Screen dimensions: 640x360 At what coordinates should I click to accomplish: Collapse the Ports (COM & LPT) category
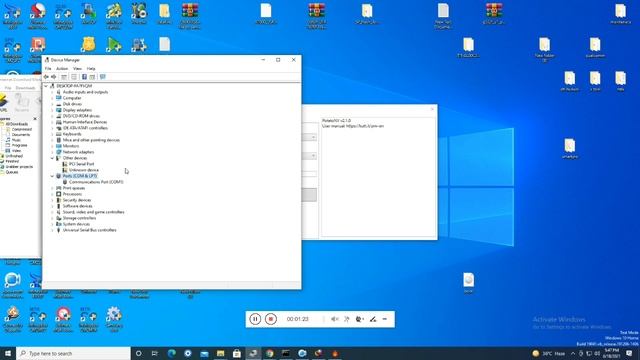tap(52, 176)
